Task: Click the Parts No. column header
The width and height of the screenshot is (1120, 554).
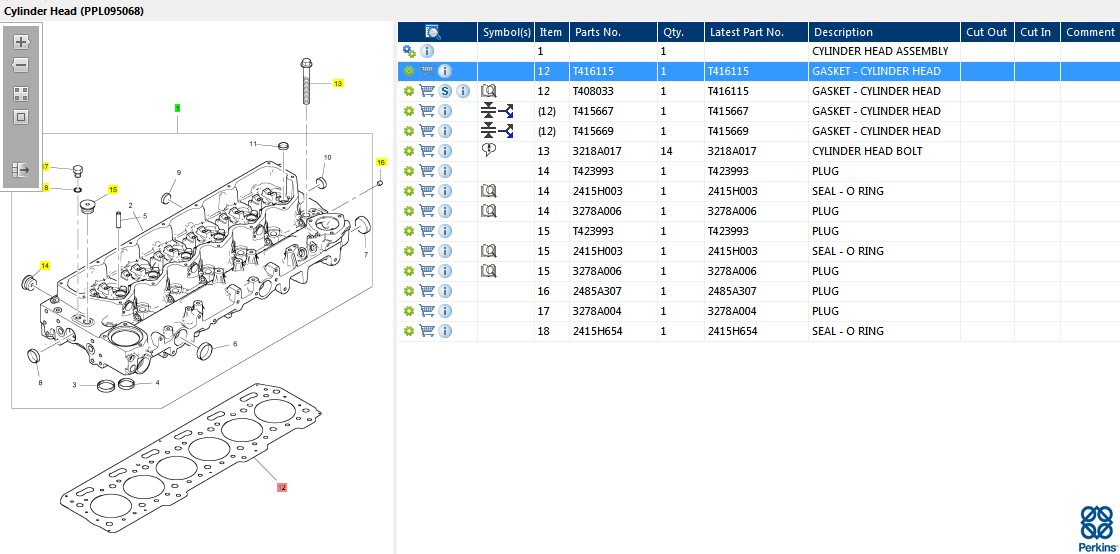Action: coord(600,32)
